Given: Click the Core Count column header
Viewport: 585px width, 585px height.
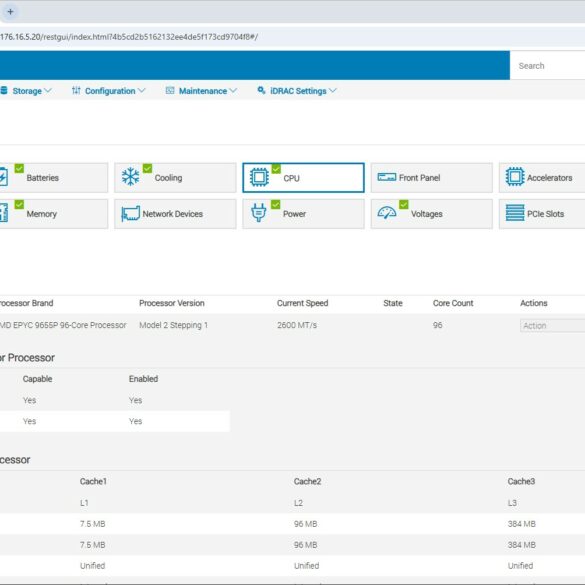Looking at the screenshot, I should coord(453,303).
